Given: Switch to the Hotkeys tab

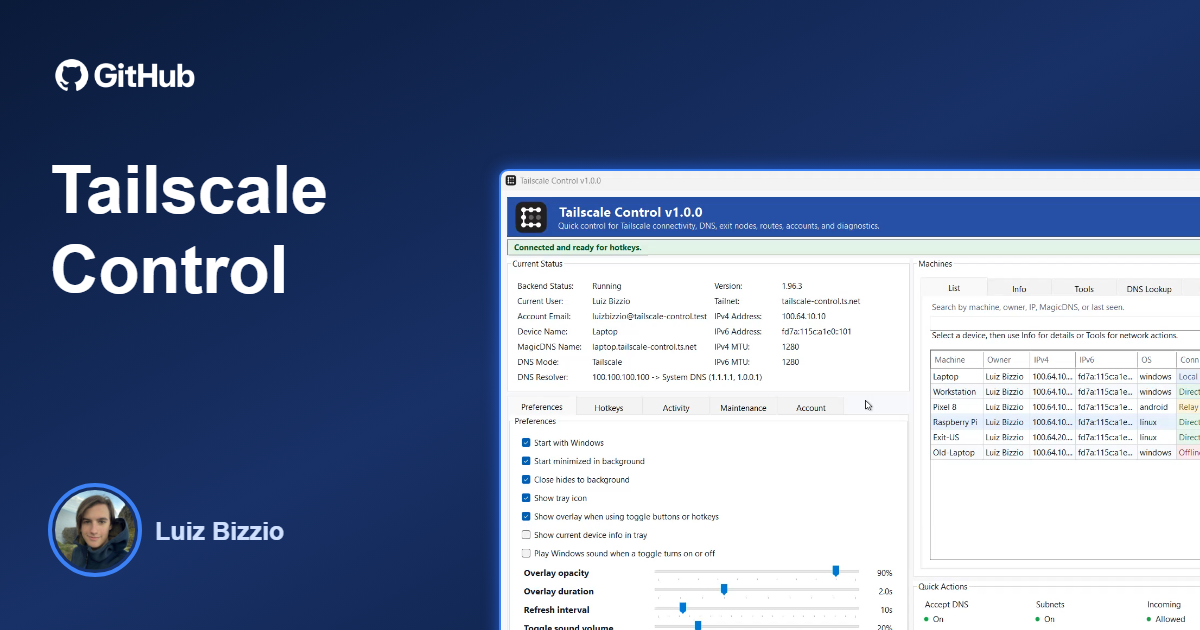Looking at the screenshot, I should [x=609, y=408].
